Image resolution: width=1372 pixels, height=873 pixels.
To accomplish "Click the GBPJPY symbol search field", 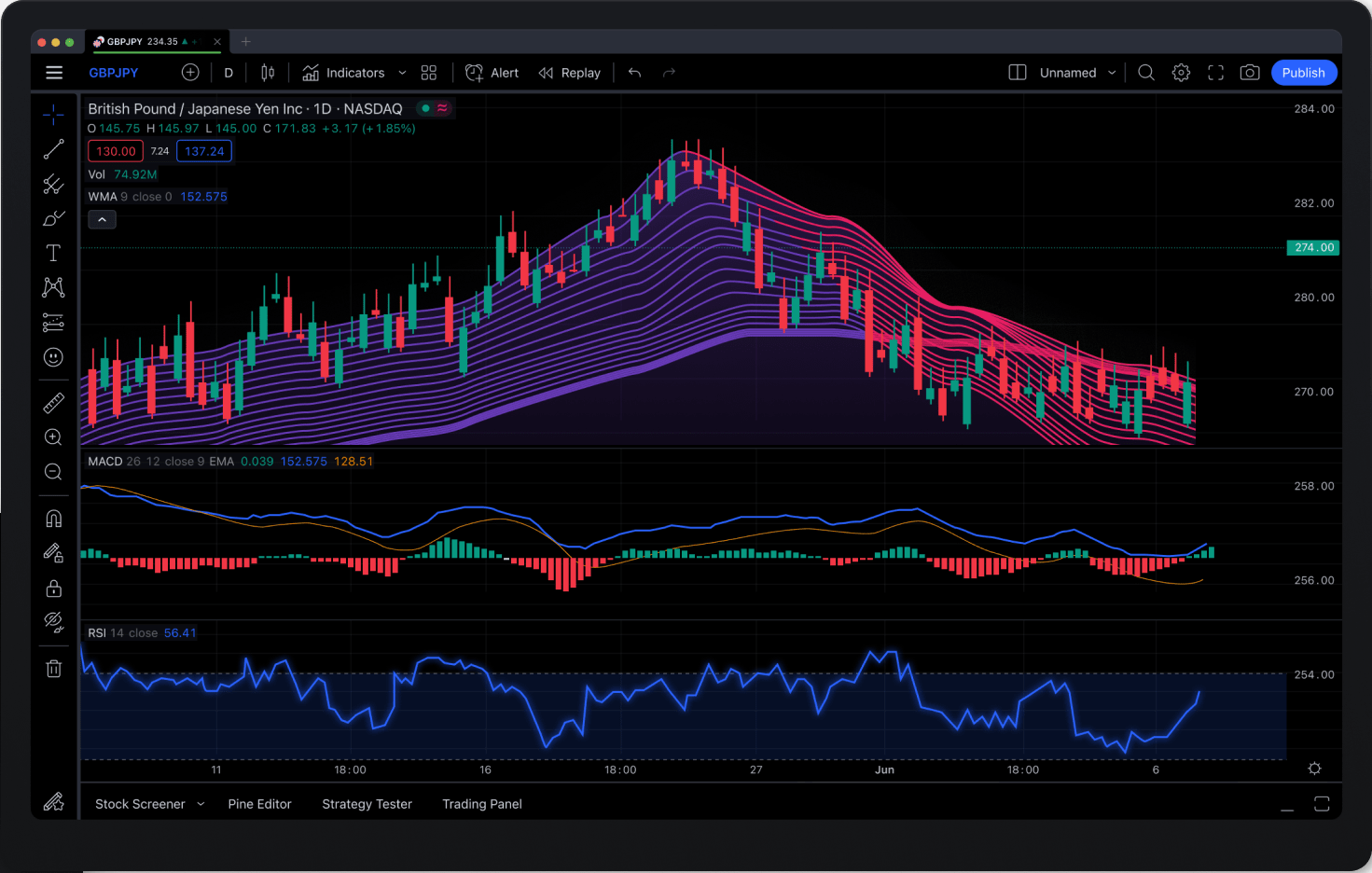I will click(x=114, y=73).
